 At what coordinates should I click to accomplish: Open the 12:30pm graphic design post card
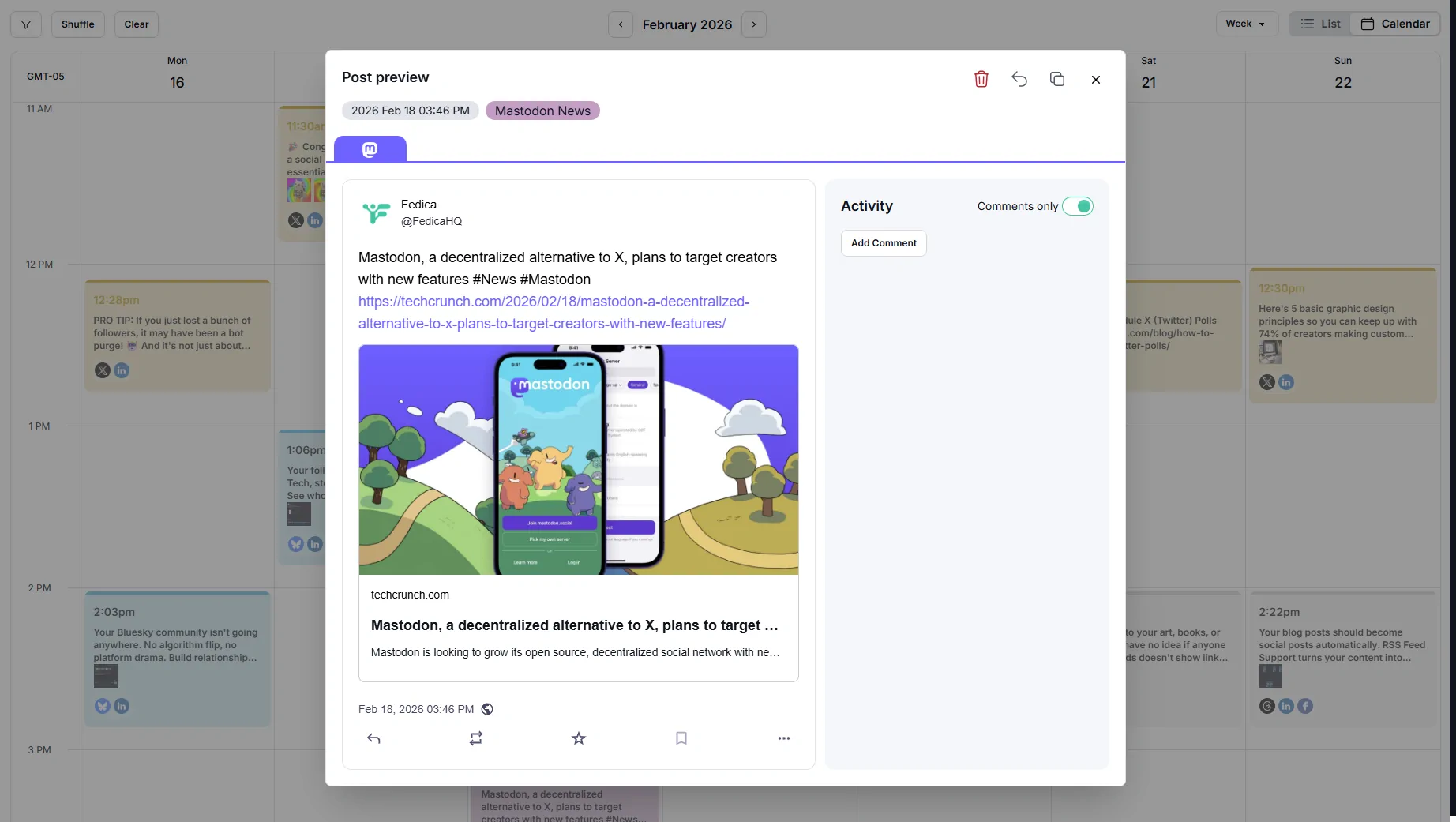click(1343, 336)
